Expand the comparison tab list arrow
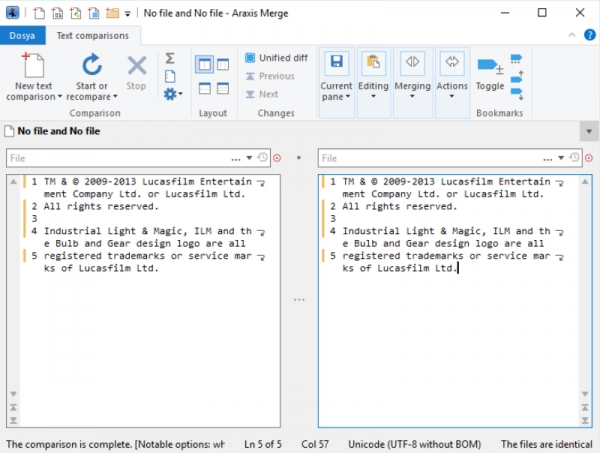 (x=588, y=131)
